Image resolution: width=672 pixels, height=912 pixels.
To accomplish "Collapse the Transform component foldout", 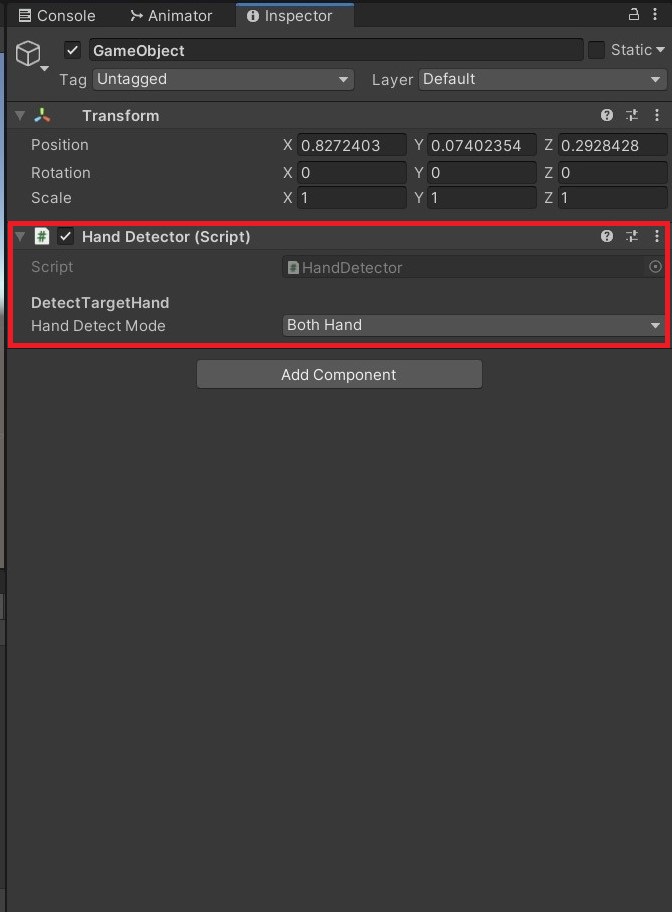I will pyautogui.click(x=20, y=116).
